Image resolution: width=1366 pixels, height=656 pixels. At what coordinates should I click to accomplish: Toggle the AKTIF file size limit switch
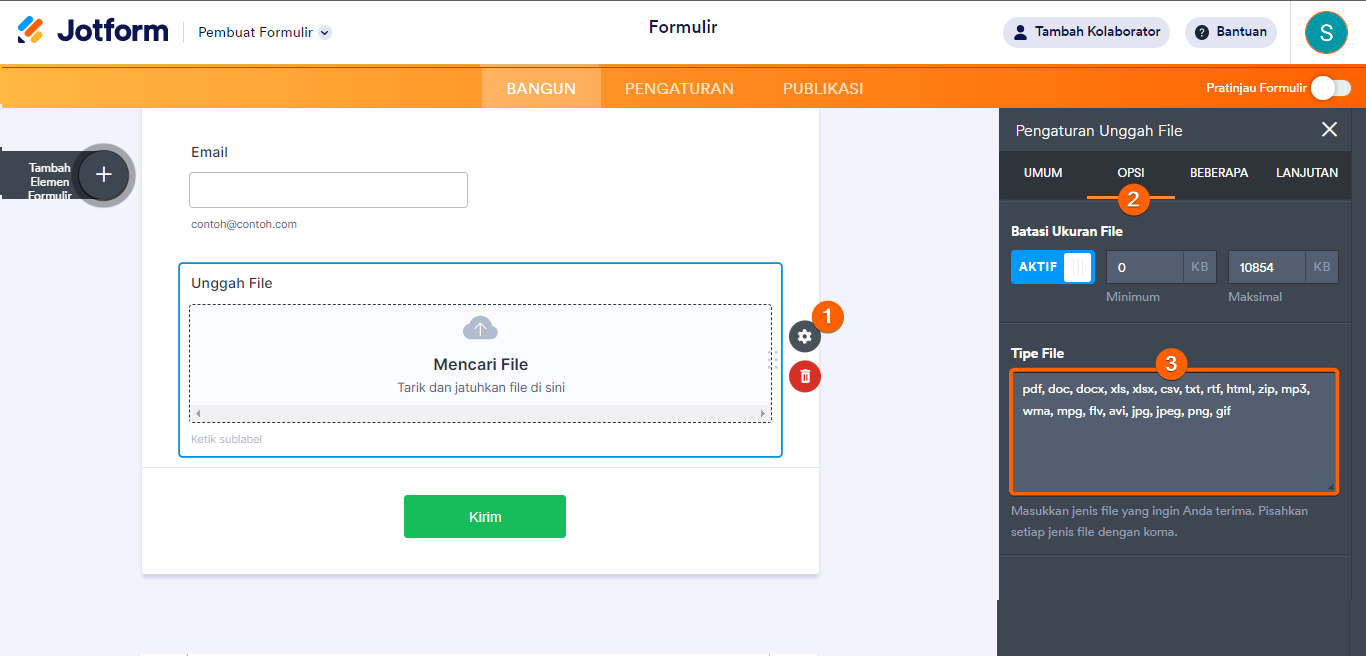click(1052, 266)
